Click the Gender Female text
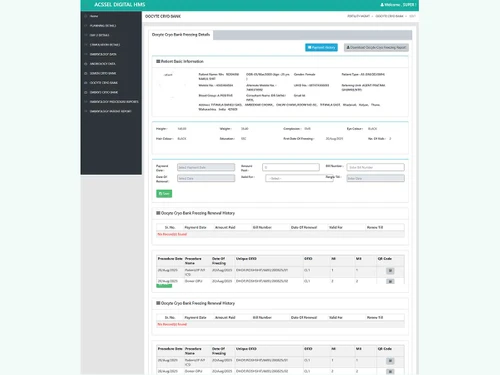The height and width of the screenshot is (375, 500). coord(304,75)
